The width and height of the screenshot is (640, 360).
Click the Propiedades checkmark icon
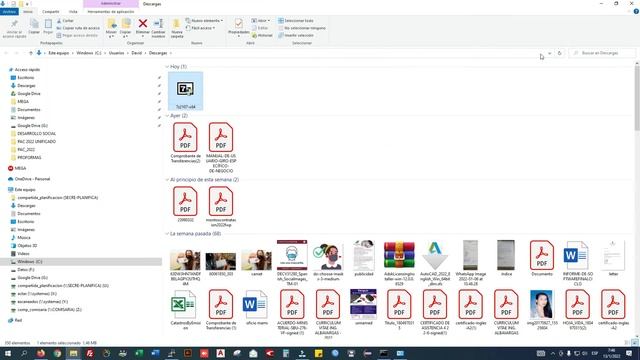point(239,24)
